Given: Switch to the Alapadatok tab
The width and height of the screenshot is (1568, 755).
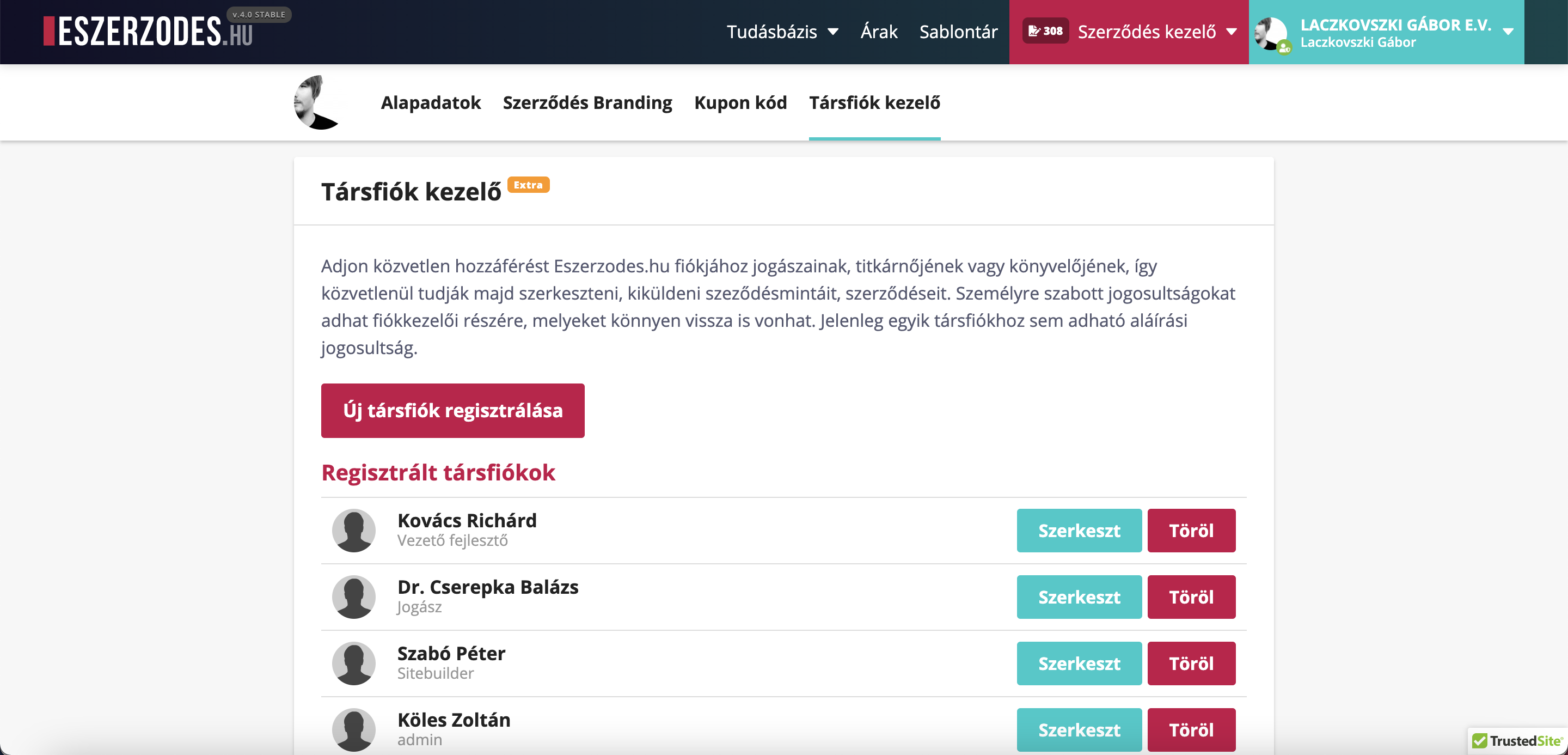Looking at the screenshot, I should (430, 102).
